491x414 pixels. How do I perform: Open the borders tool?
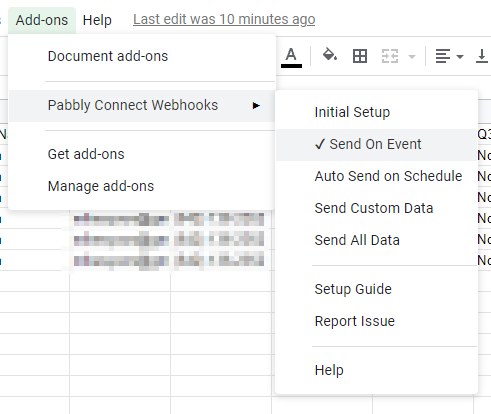point(360,56)
